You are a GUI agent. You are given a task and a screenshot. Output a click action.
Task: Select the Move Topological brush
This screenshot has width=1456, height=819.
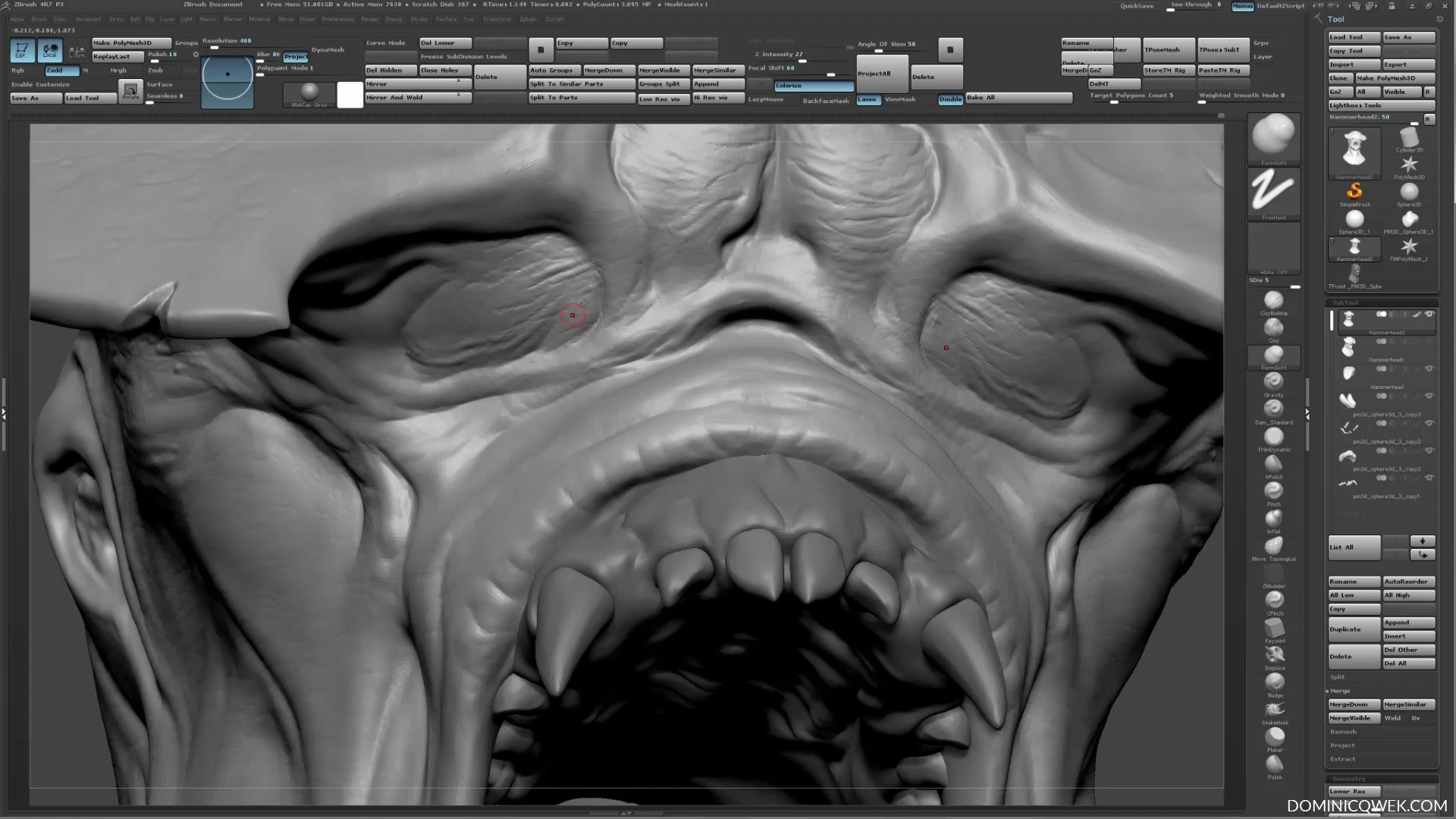[1274, 548]
